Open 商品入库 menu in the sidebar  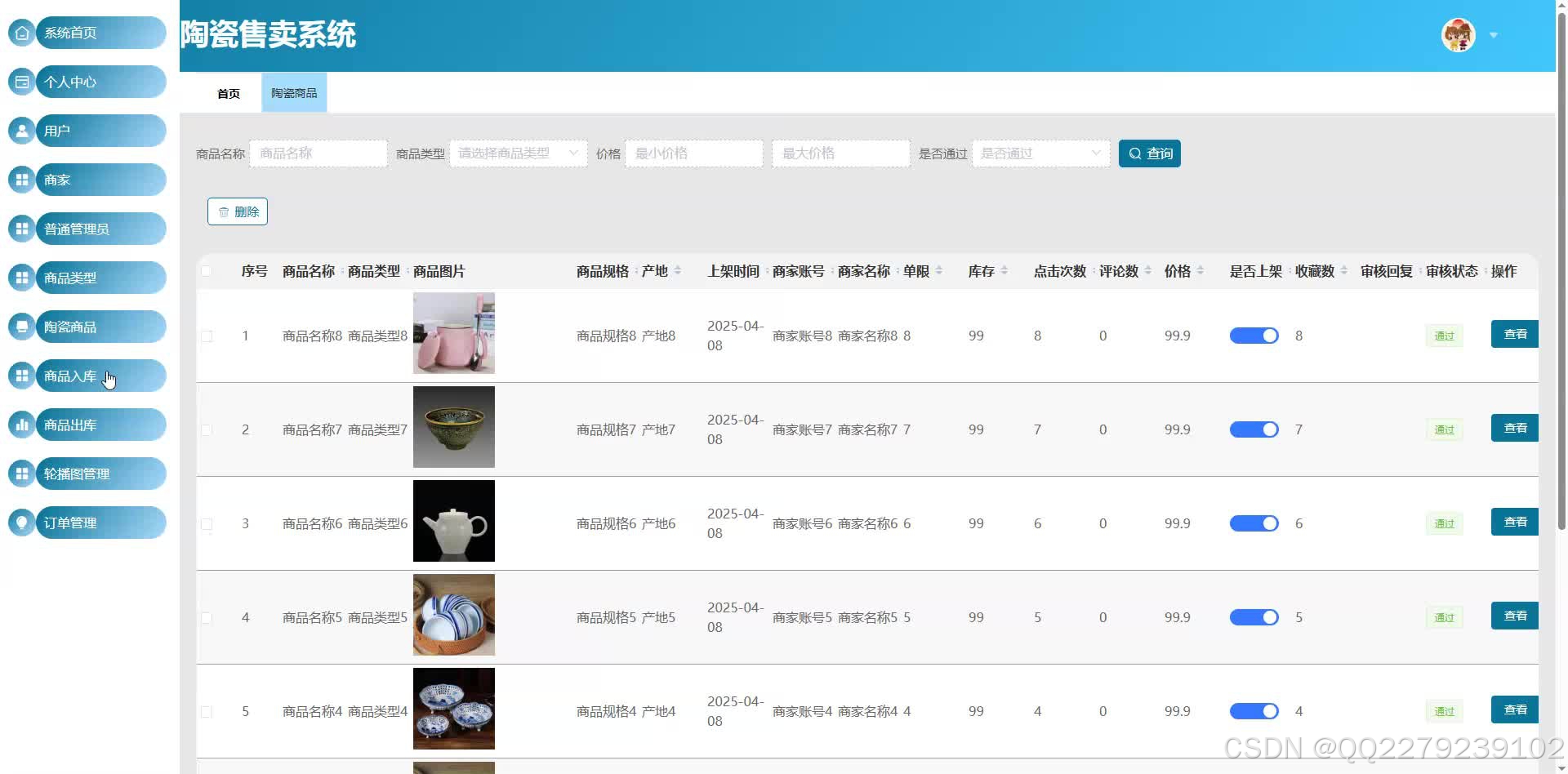[101, 376]
